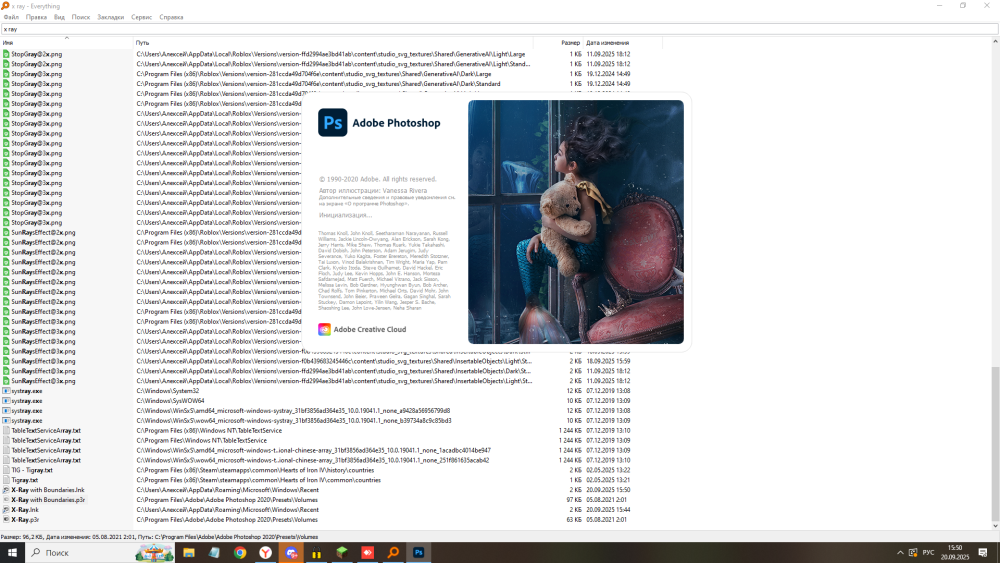
Task: Click the РУС input language indicator
Action: click(x=928, y=553)
